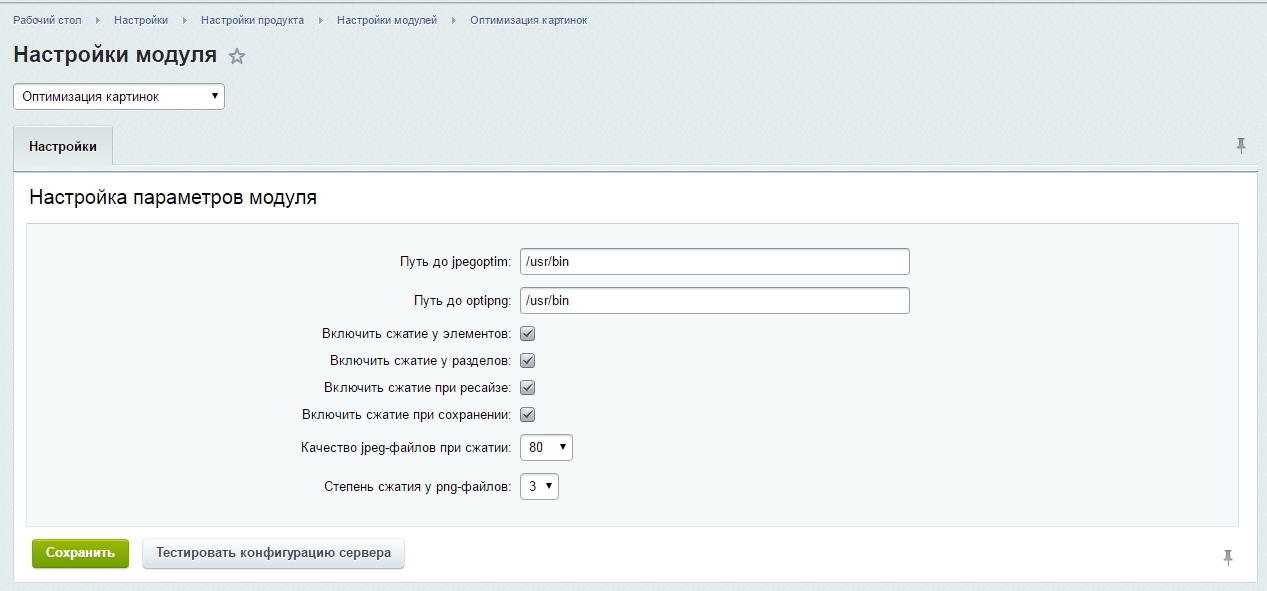1267x591 pixels.
Task: Select the 'Настройки' tab
Action: pyautogui.click(x=63, y=147)
